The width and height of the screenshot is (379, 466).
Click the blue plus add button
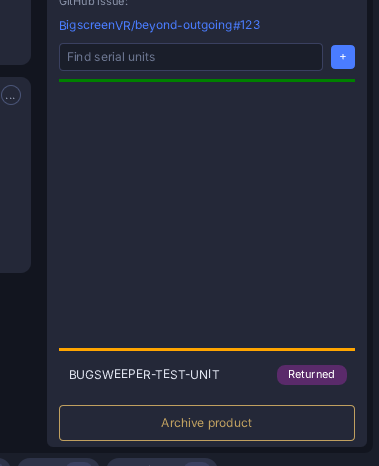pos(343,57)
